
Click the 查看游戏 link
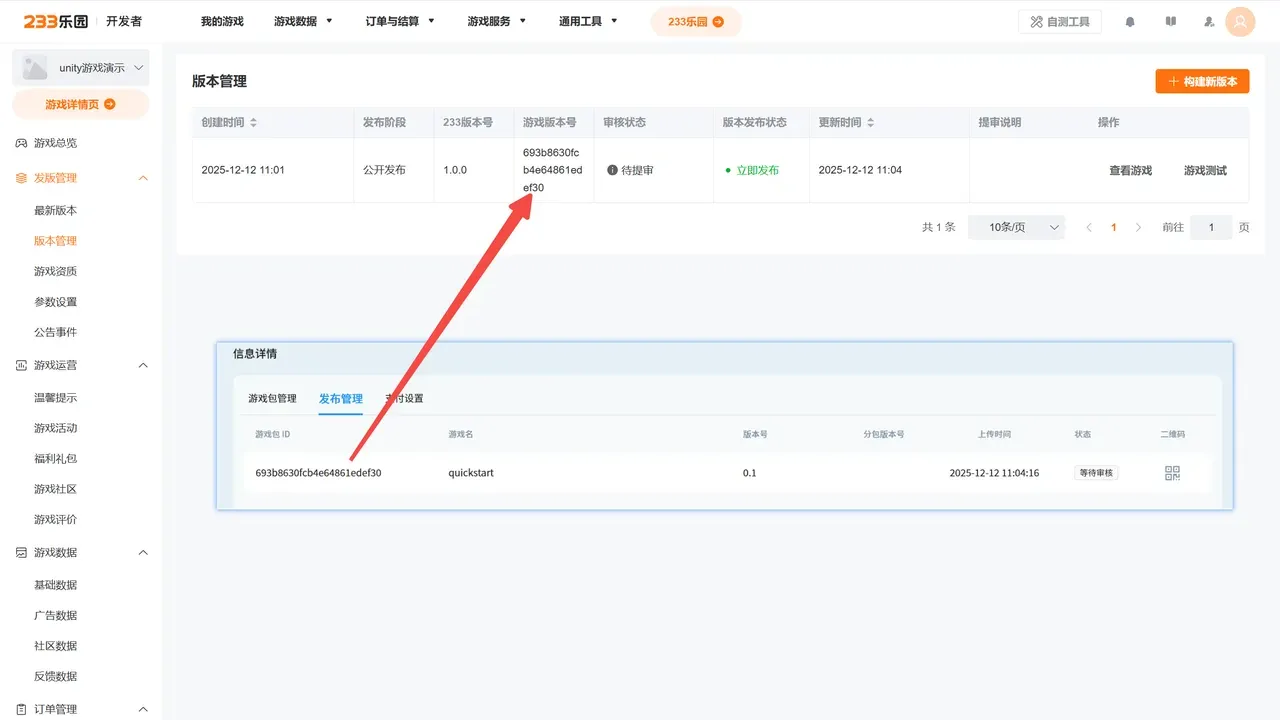point(1130,171)
